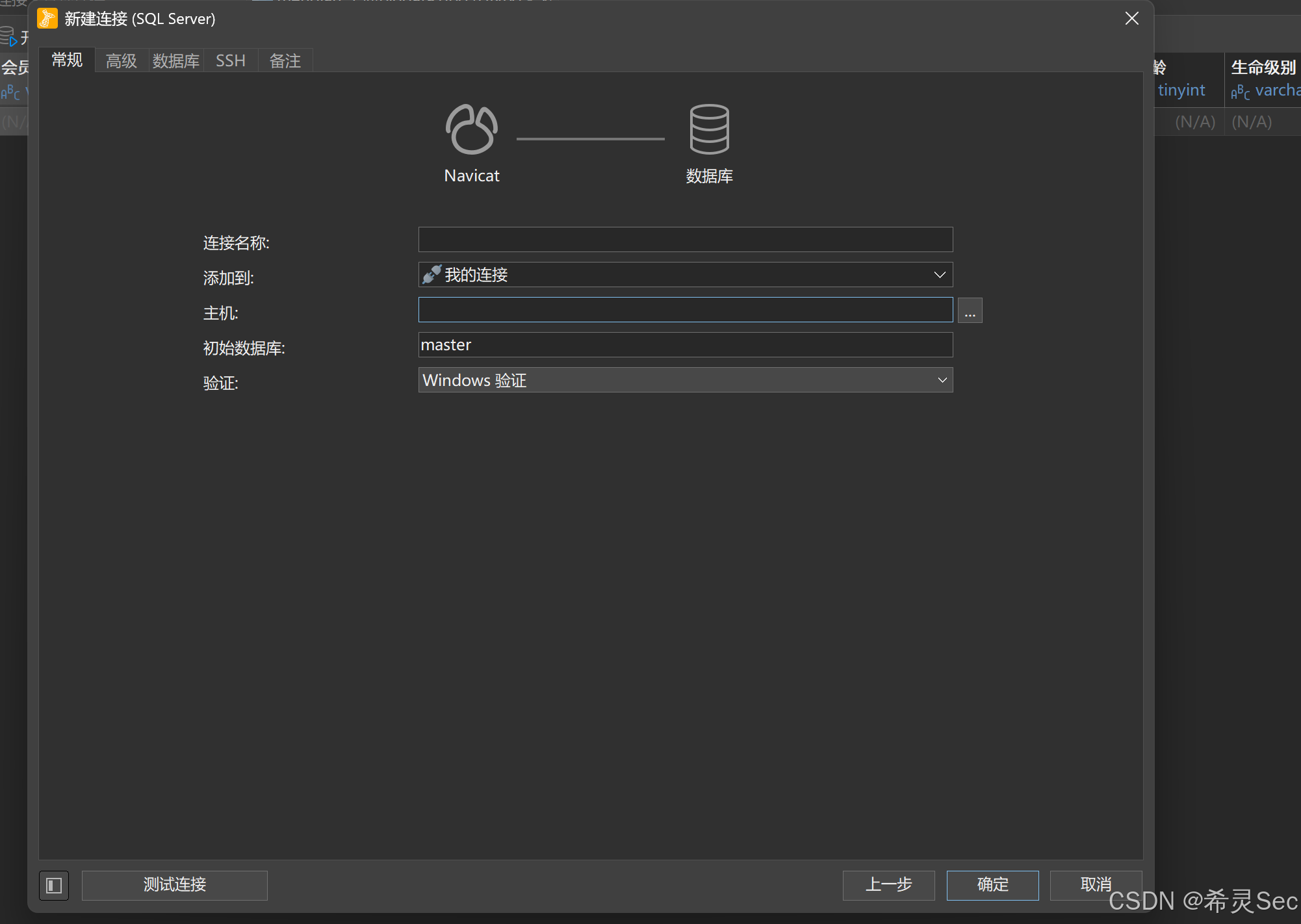Click the 上一步 button
This screenshot has height=924, width=1301.
coord(889,885)
